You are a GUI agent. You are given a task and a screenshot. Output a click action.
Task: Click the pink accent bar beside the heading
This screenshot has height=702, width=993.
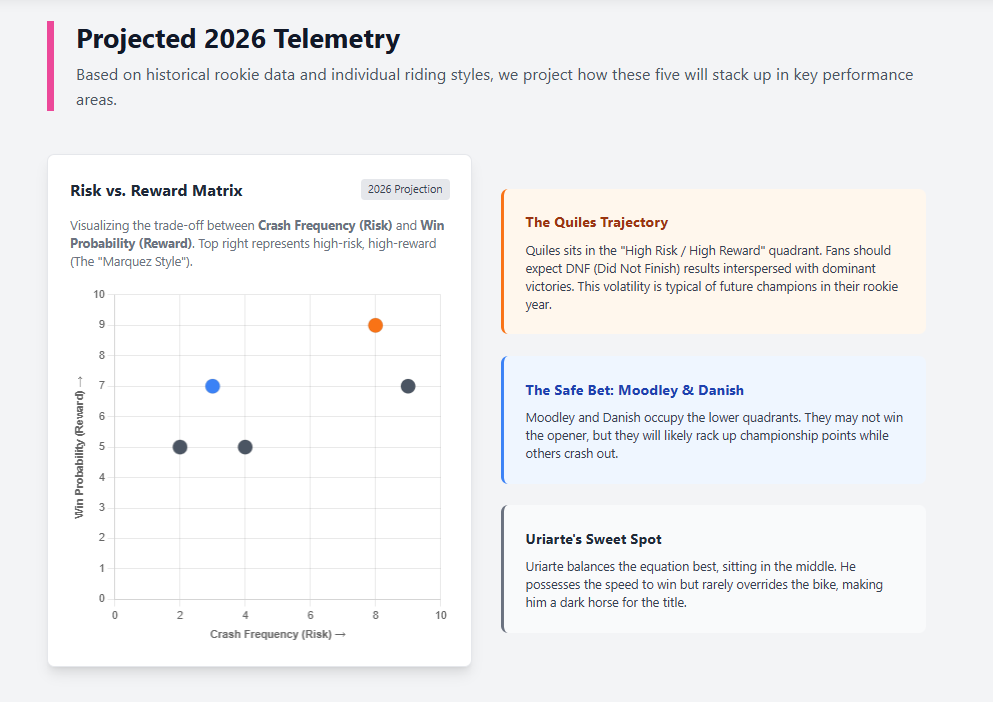(50, 66)
